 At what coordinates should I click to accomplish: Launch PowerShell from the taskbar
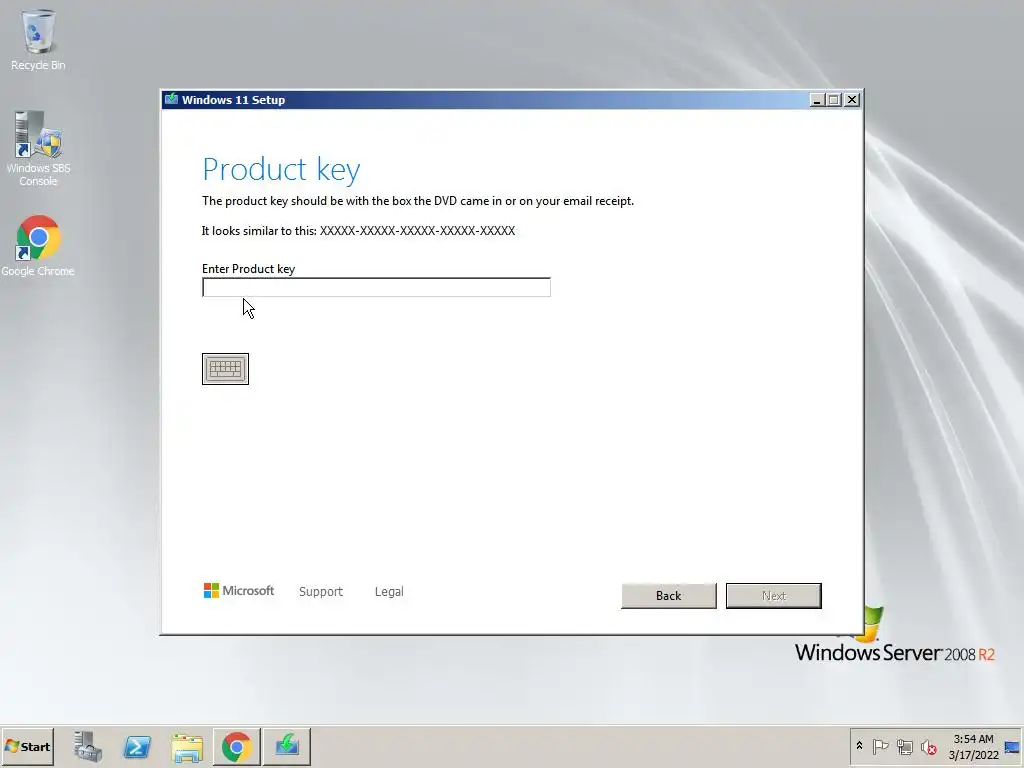point(137,746)
